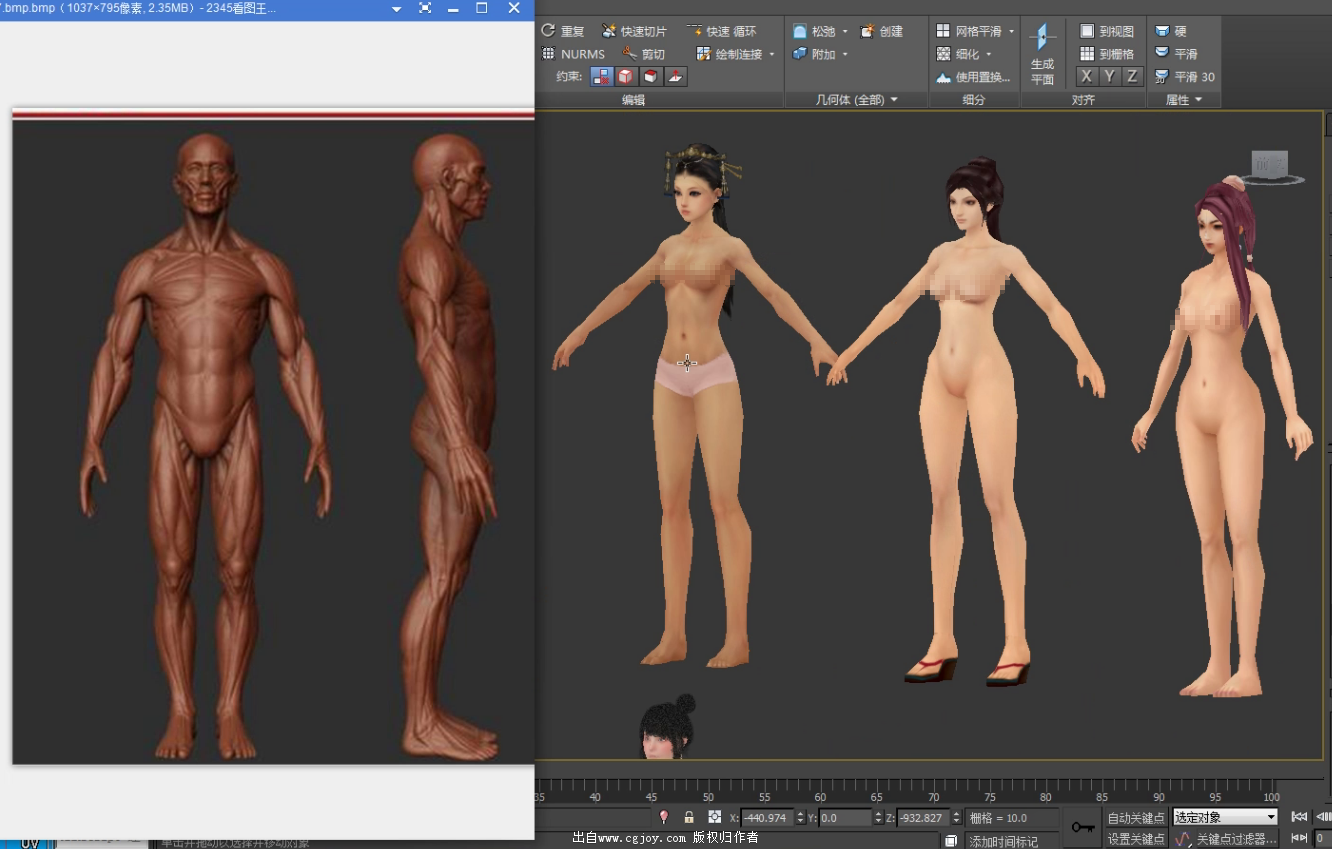Viewport: 1332px width, 849px height.
Task: Toggle the selection lock padlock
Action: pos(689,817)
